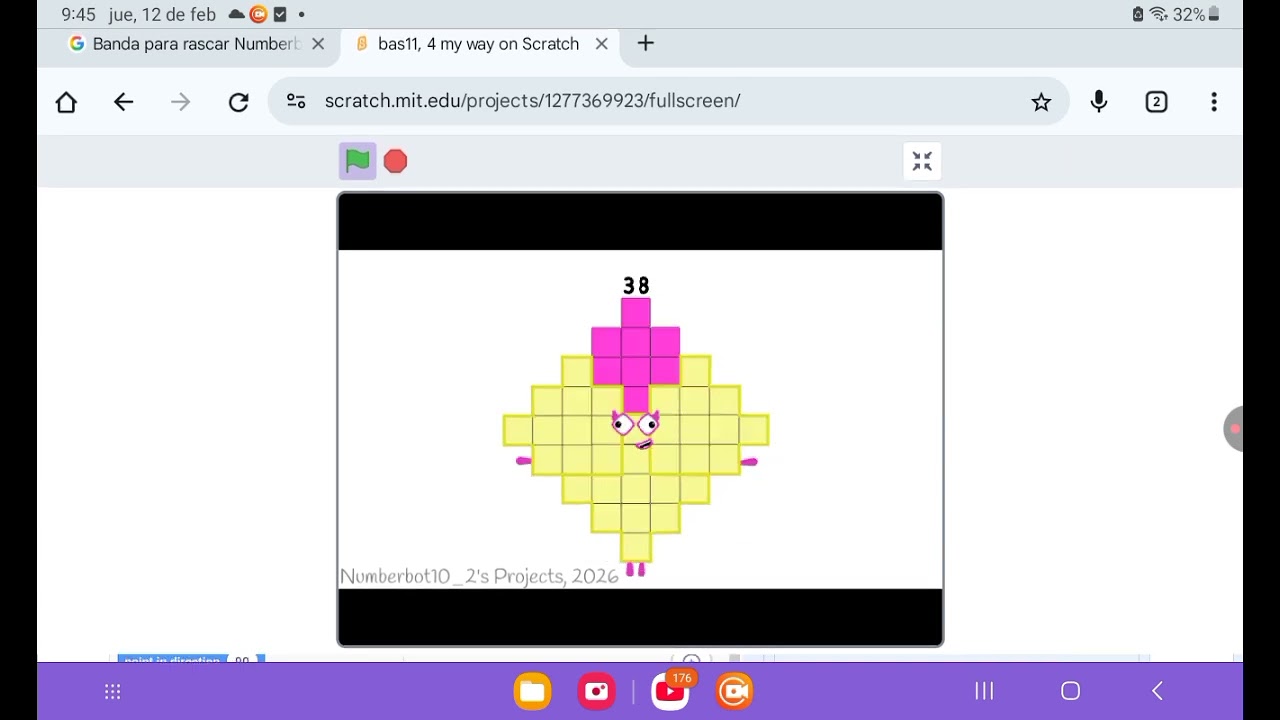Show recent apps with three-lines button
The width and height of the screenshot is (1280, 720).
tap(984, 691)
